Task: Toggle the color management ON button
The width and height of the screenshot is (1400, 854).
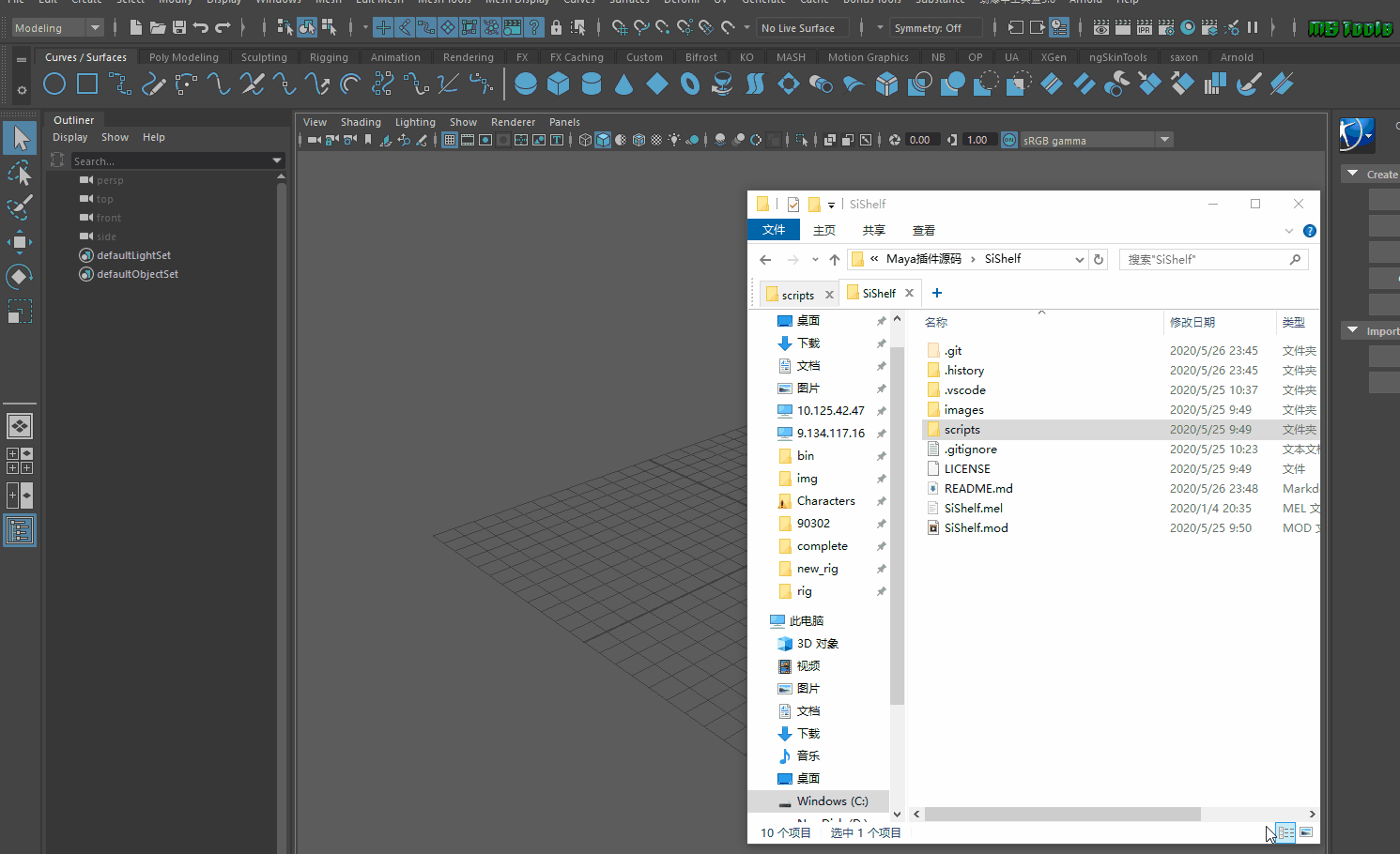Action: point(1009,141)
